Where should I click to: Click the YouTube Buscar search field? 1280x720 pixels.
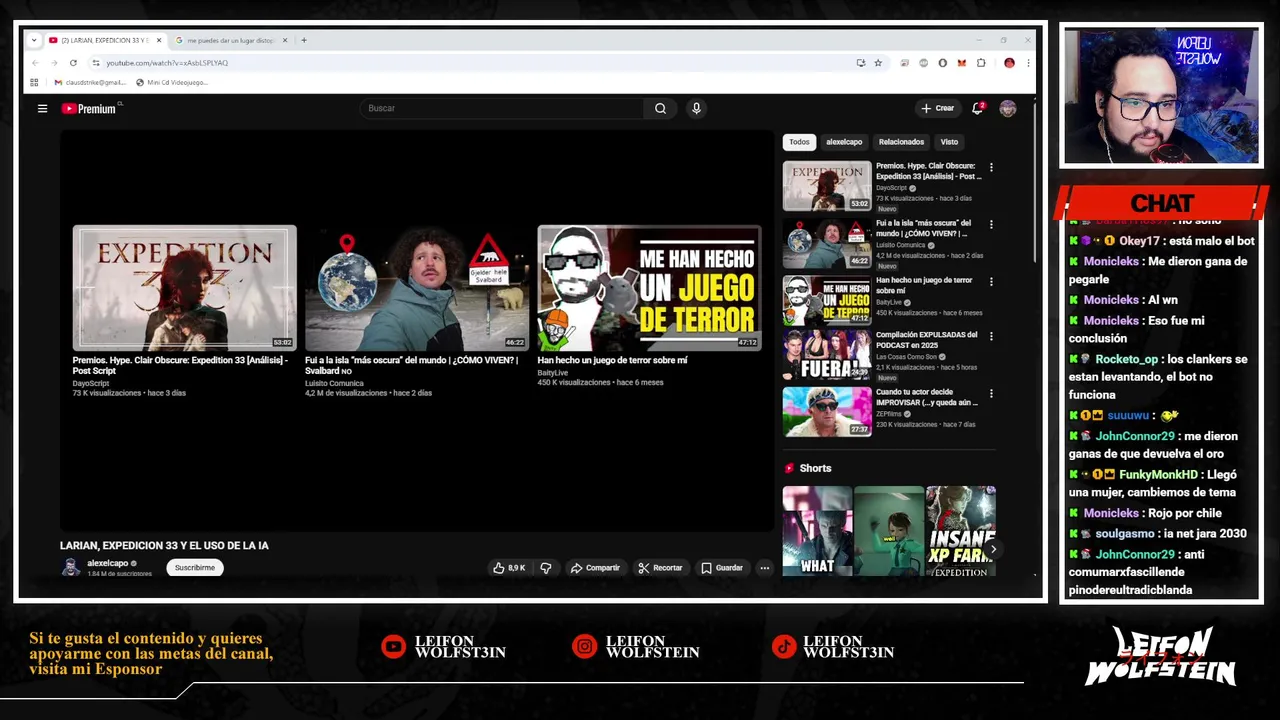point(502,108)
